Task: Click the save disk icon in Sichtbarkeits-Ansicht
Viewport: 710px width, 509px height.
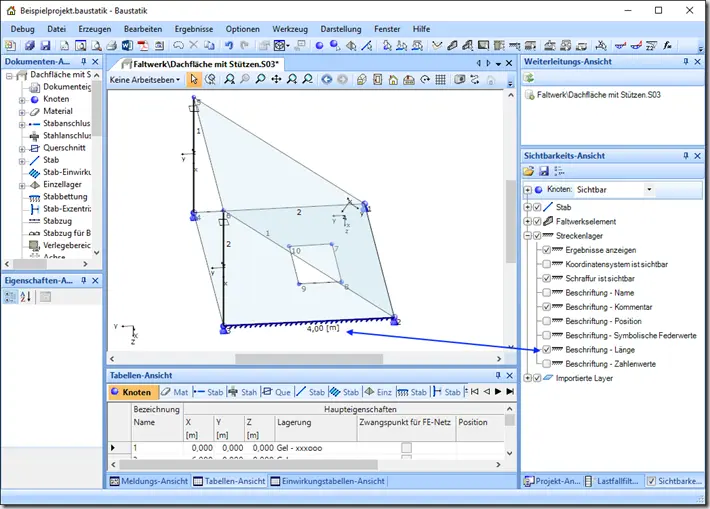Action: pos(544,171)
